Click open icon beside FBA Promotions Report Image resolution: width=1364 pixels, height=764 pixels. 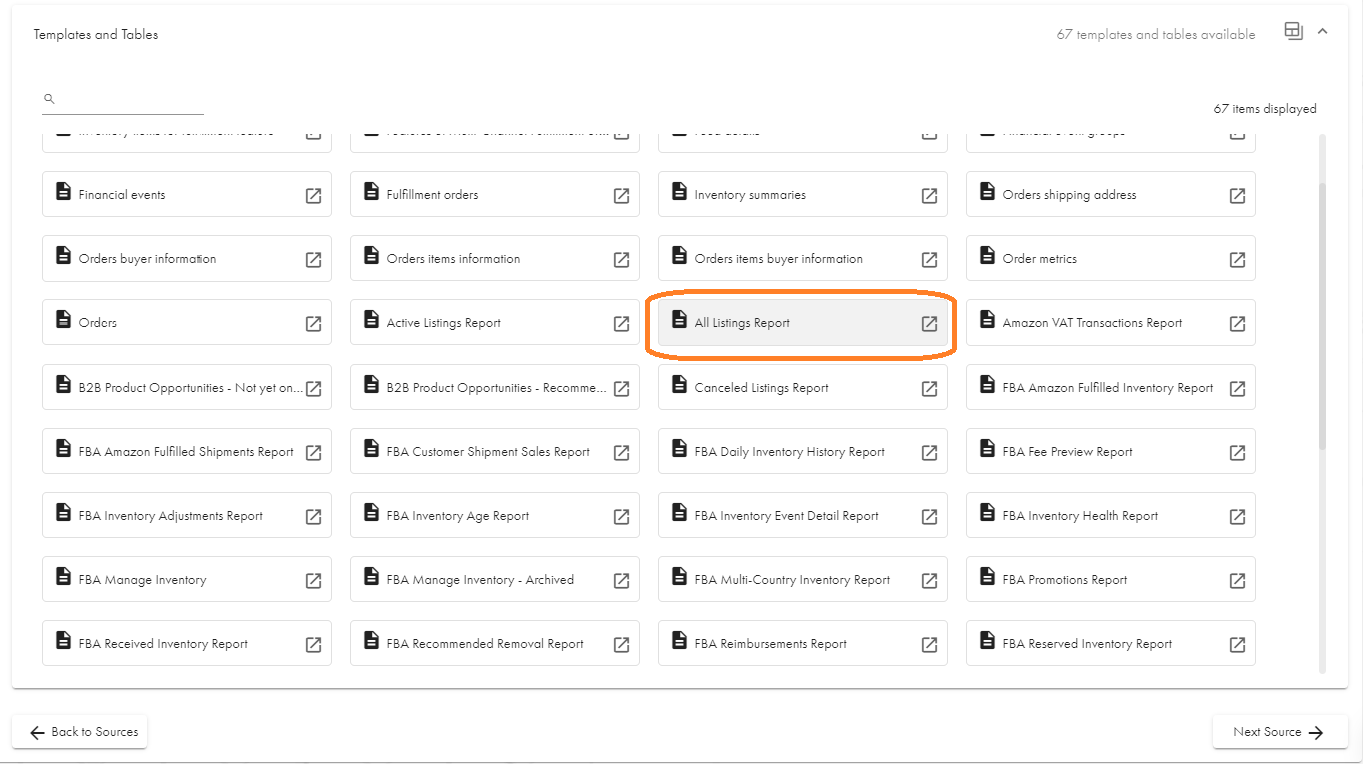coord(1237,581)
